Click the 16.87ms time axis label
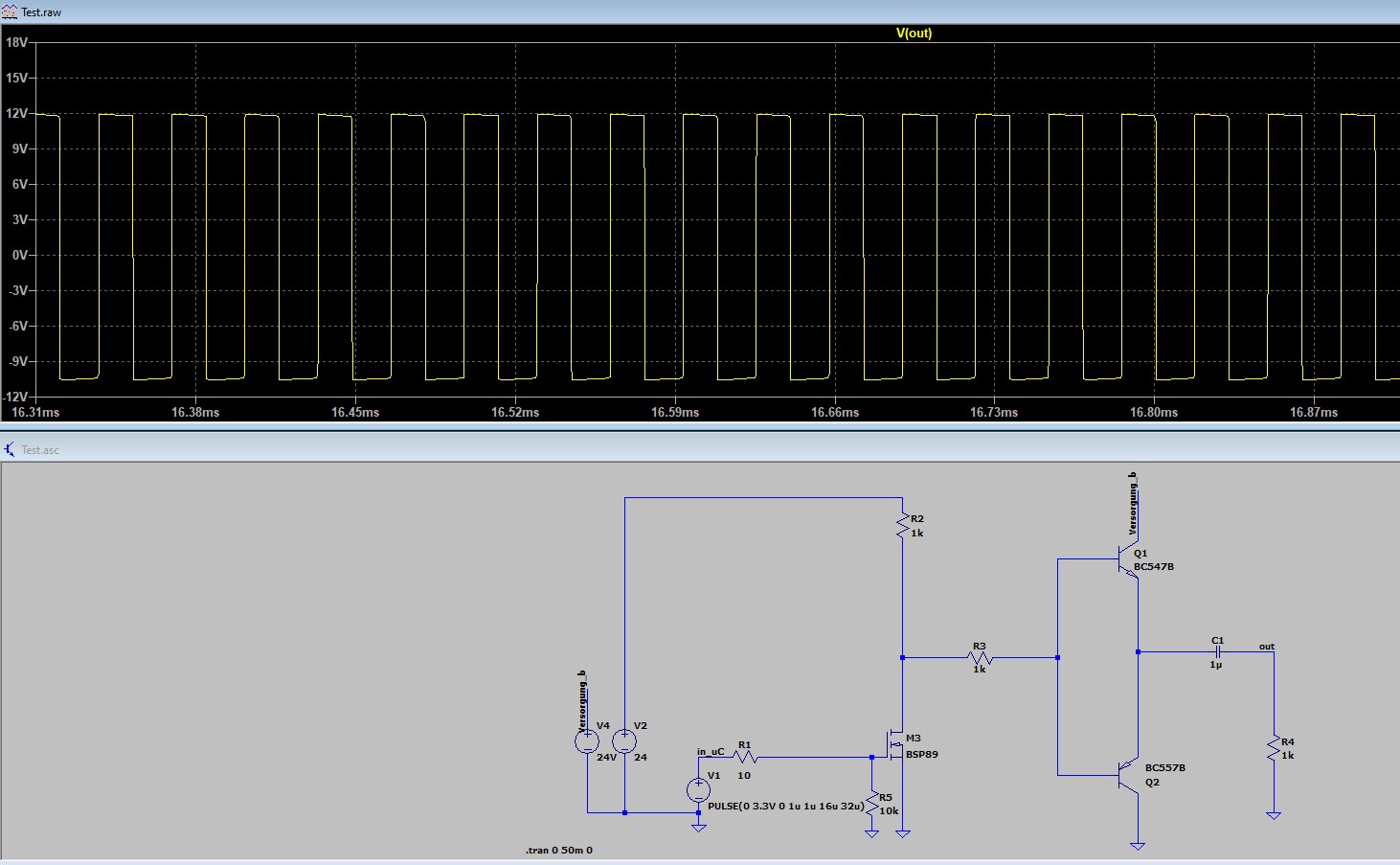 point(1314,413)
